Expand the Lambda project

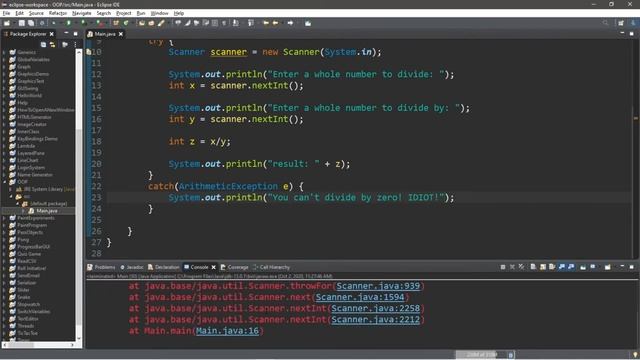[x=4, y=146]
